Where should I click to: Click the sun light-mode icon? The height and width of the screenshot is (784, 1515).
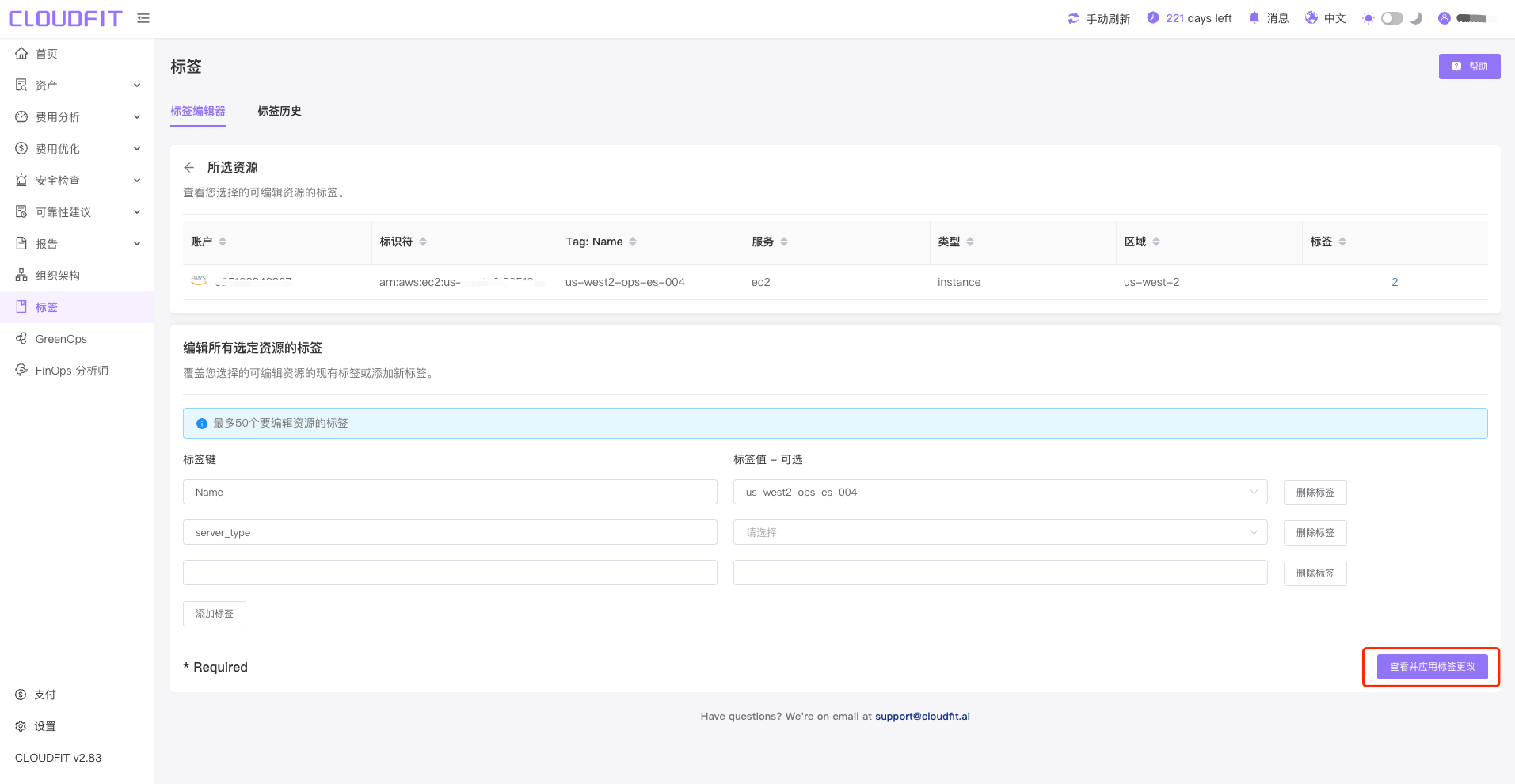(1368, 18)
